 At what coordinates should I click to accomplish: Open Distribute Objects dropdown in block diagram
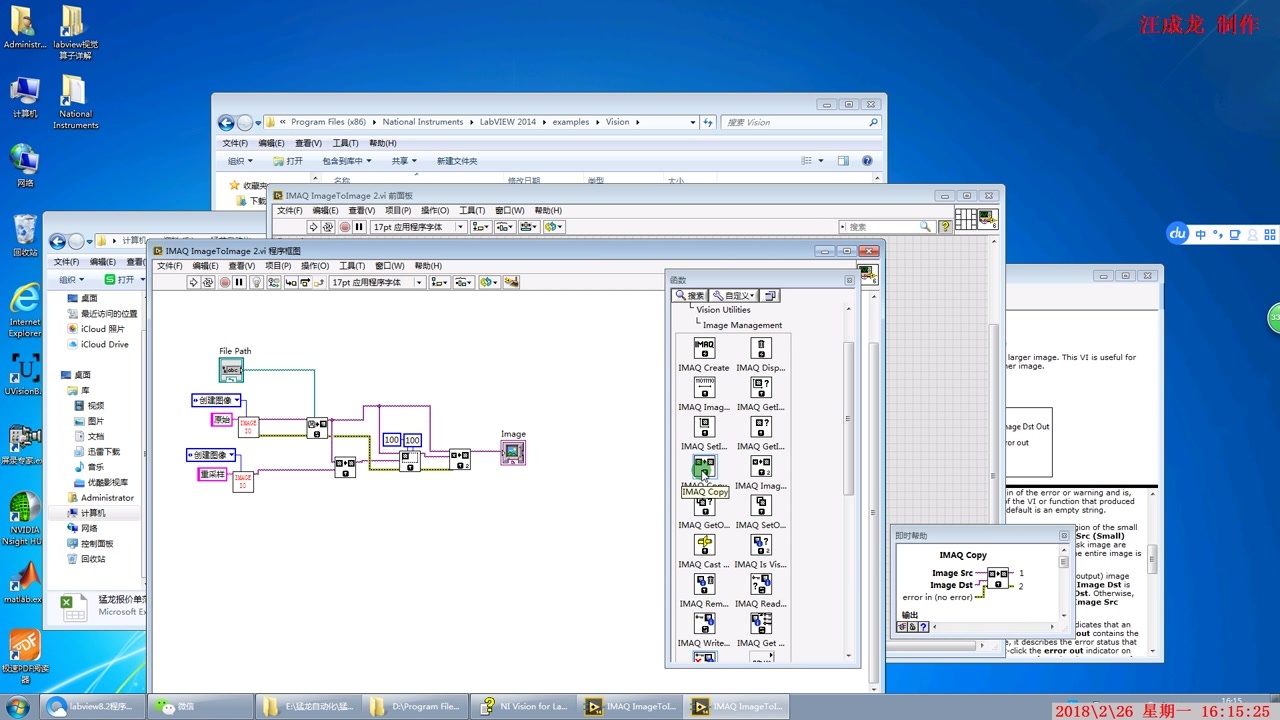pos(464,283)
